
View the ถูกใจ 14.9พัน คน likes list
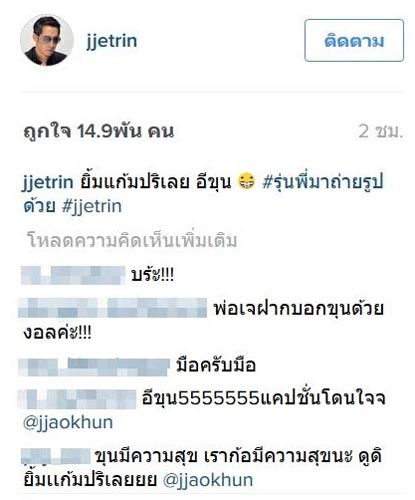pyautogui.click(x=99, y=131)
